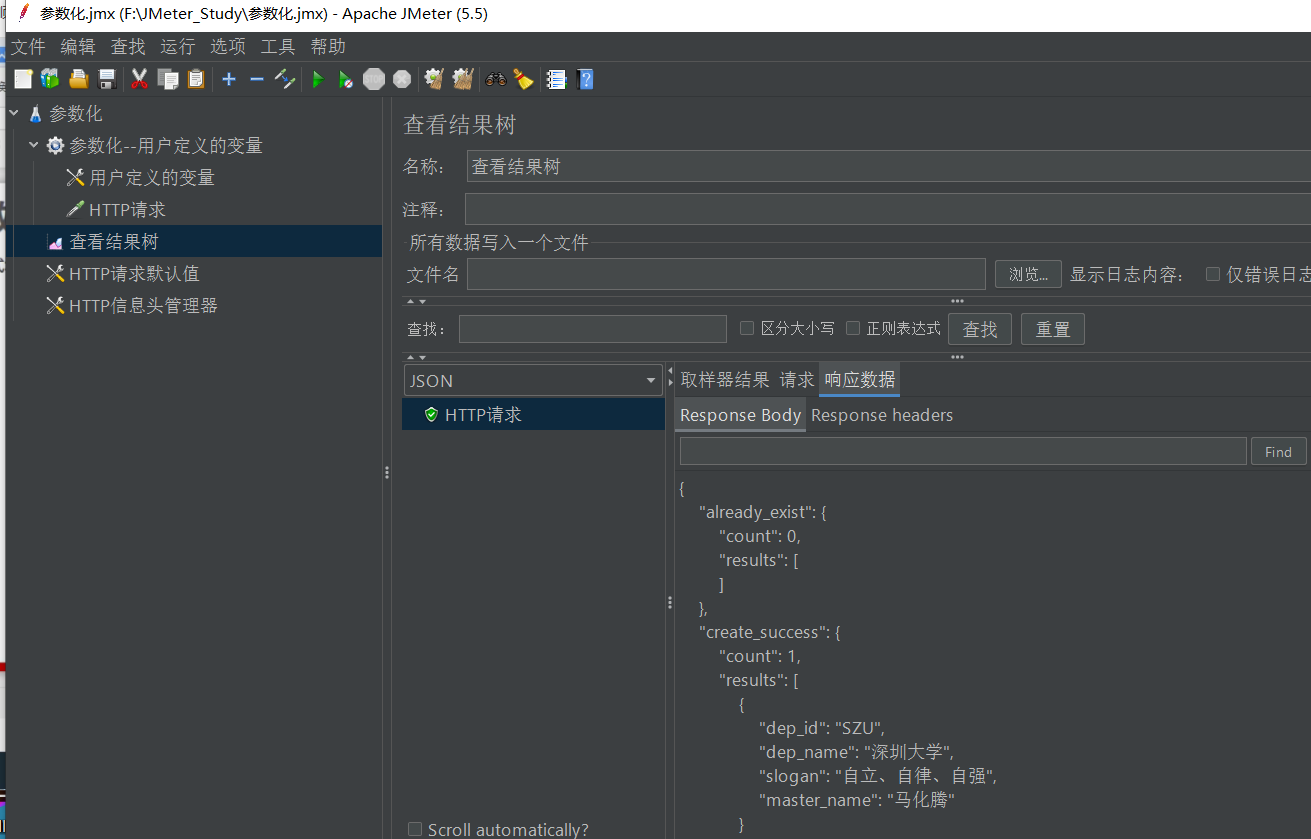This screenshot has height=839, width=1311.
Task: Start the test with green play icon
Action: click(x=318, y=79)
